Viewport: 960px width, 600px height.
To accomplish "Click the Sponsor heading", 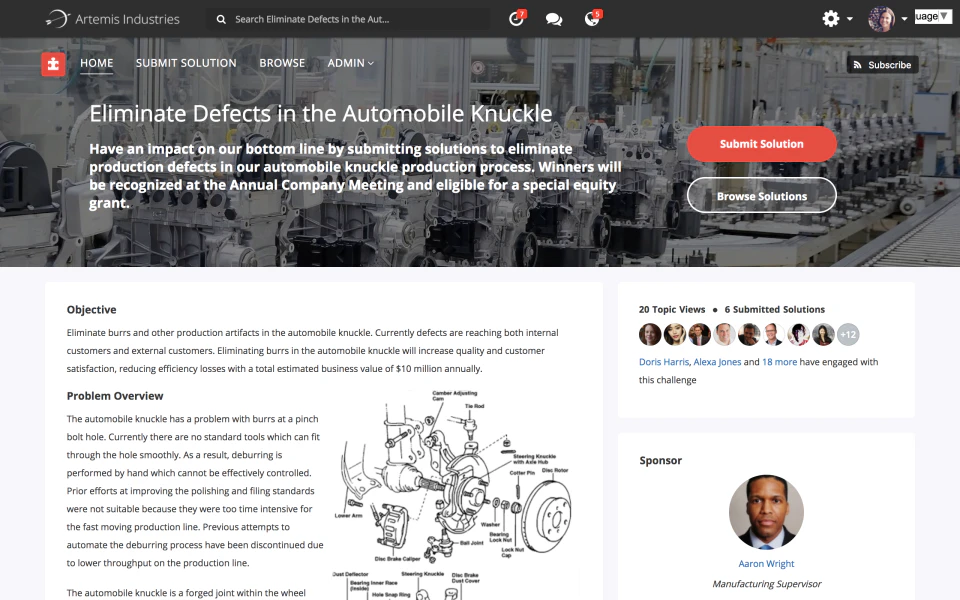I will point(661,460).
